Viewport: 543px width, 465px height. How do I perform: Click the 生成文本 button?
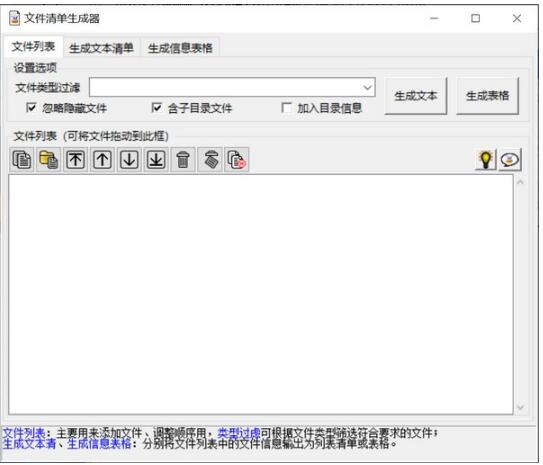[x=416, y=96]
